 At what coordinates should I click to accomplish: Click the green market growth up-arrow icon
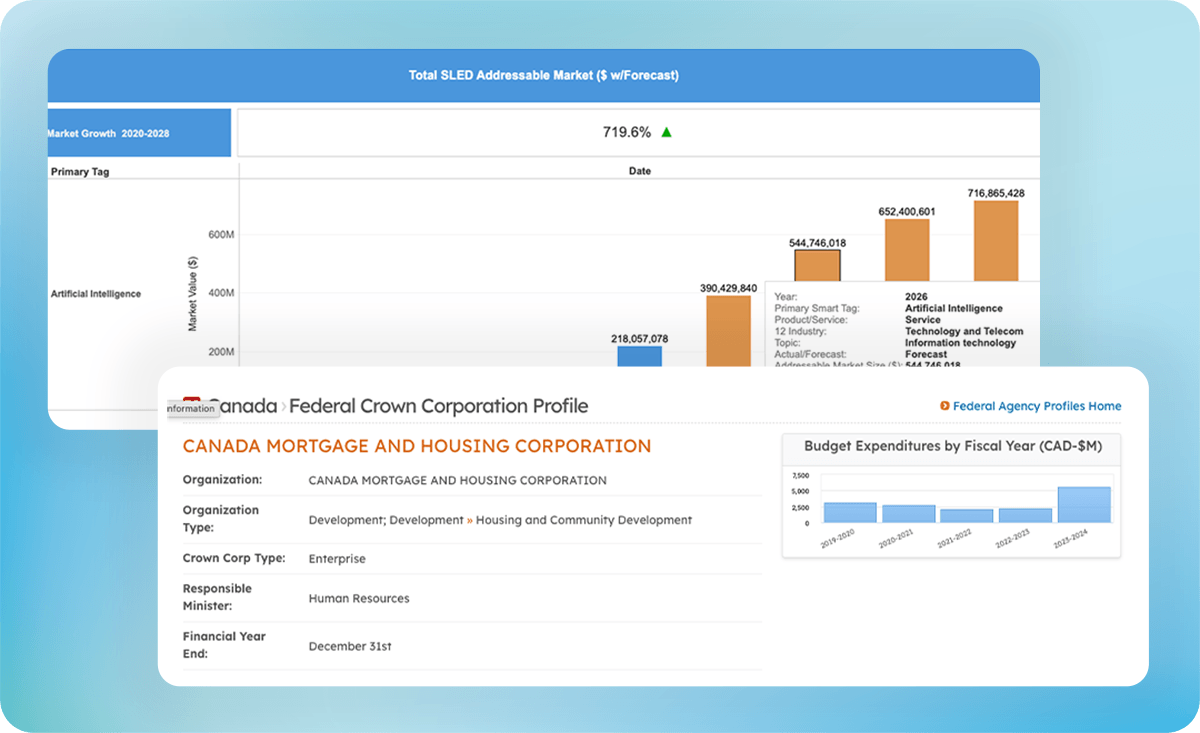tap(666, 132)
